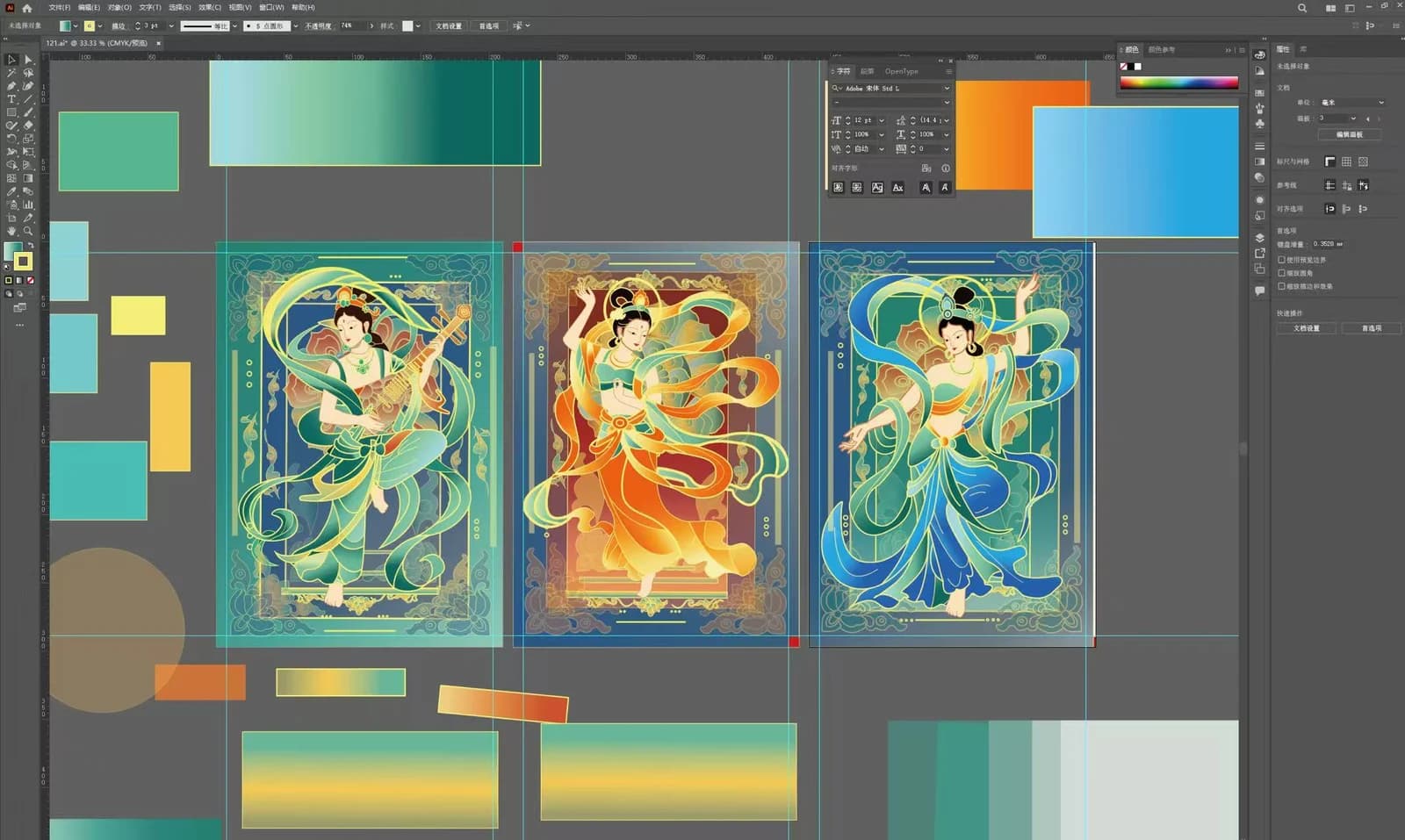Select the Paintbrush tool

(x=28, y=112)
